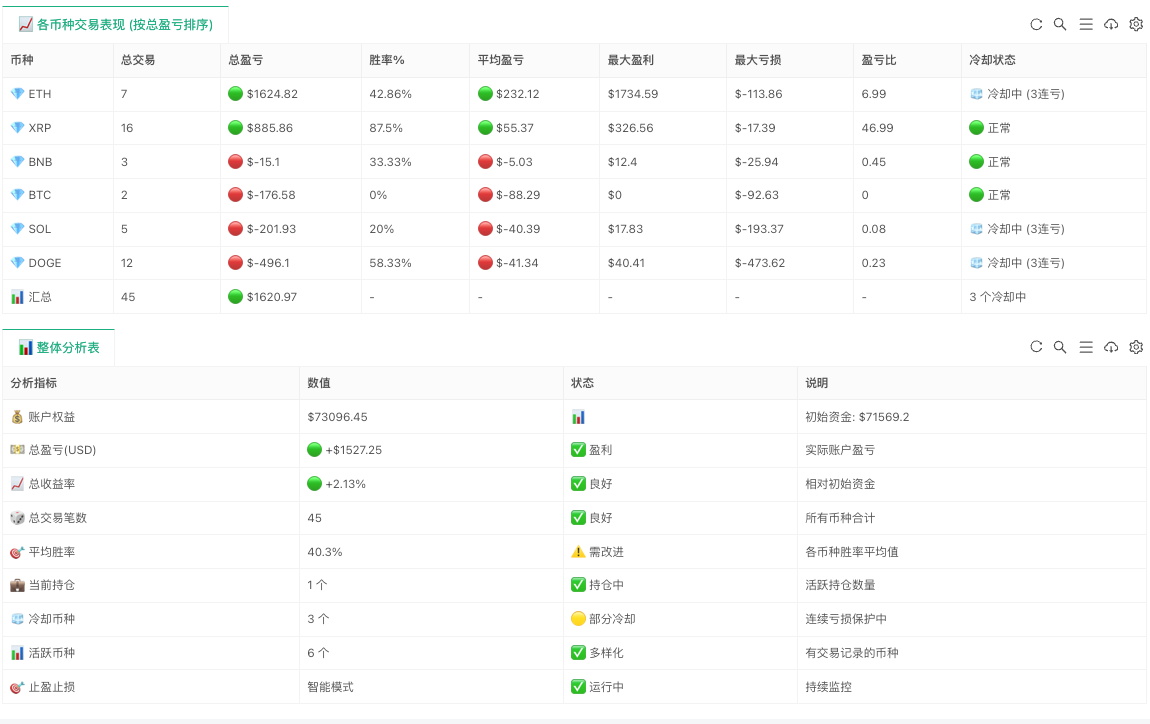Open the hamburger menu of 整体分析表
This screenshot has width=1150, height=724.
pyautogui.click(x=1086, y=347)
